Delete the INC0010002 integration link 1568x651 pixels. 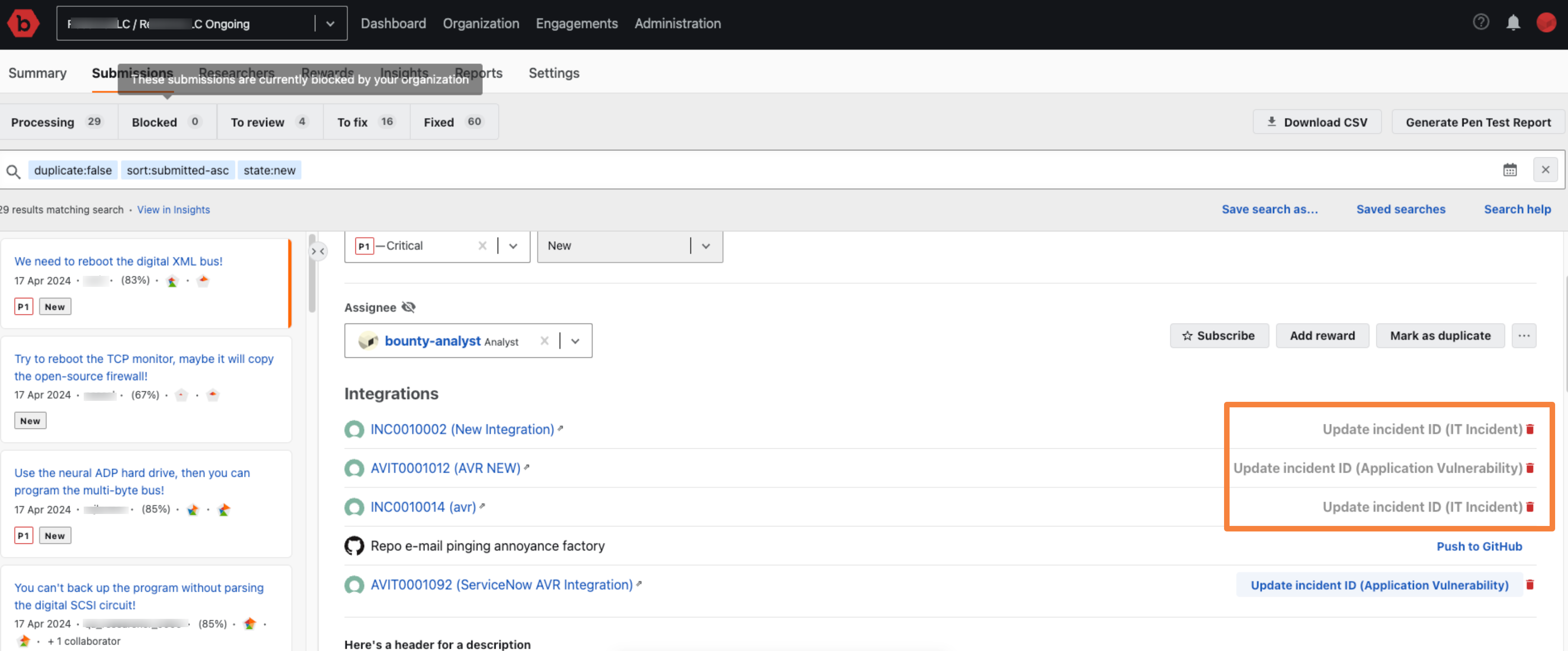point(1530,429)
